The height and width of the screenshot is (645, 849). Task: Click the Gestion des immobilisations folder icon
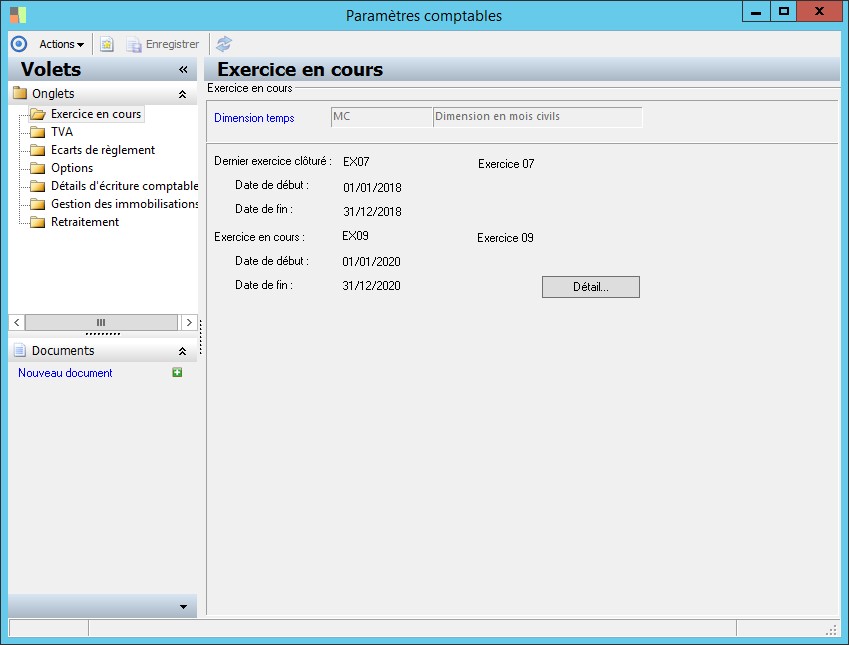38,204
